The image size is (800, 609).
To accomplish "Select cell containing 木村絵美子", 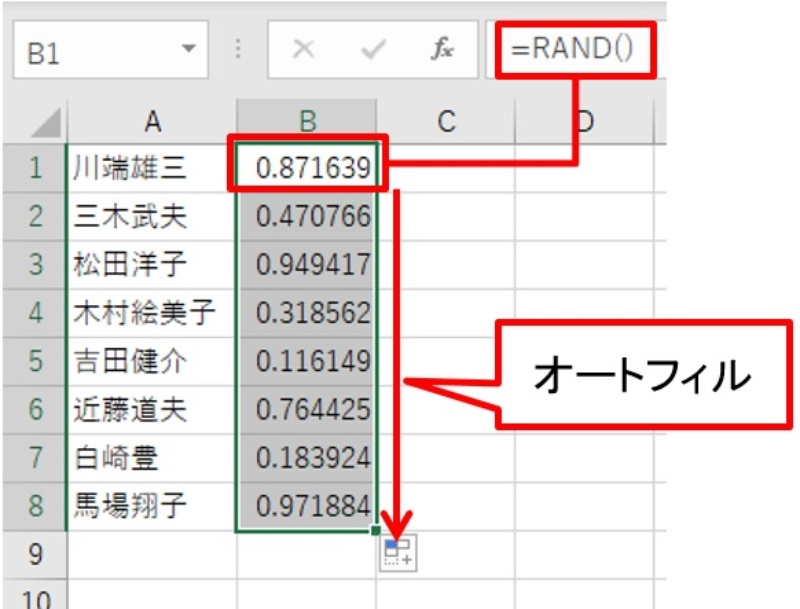I will (x=152, y=313).
